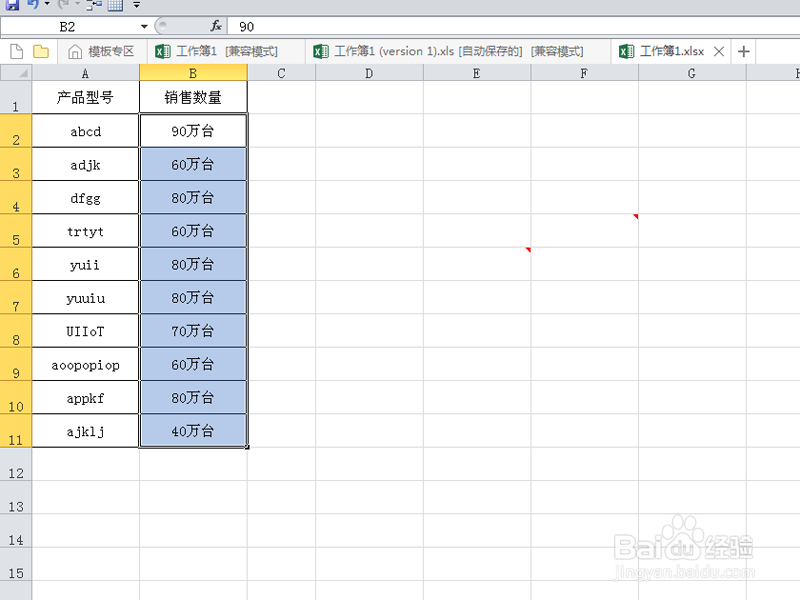The width and height of the screenshot is (800, 600).
Task: Select cell containing ajklj
Action: click(x=85, y=431)
